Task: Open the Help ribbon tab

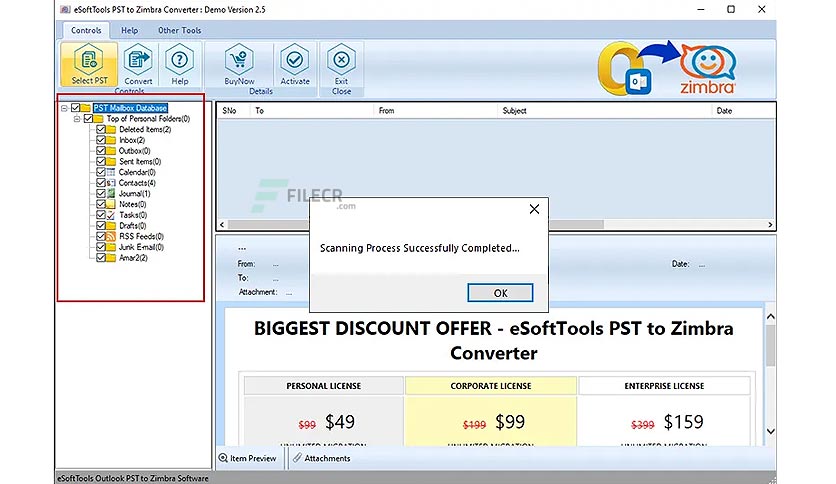Action: pos(130,30)
